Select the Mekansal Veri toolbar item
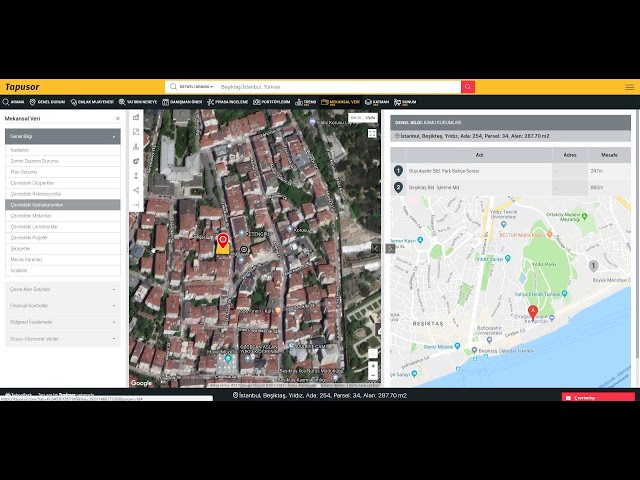Viewport: 640px width, 480px height. click(340, 102)
